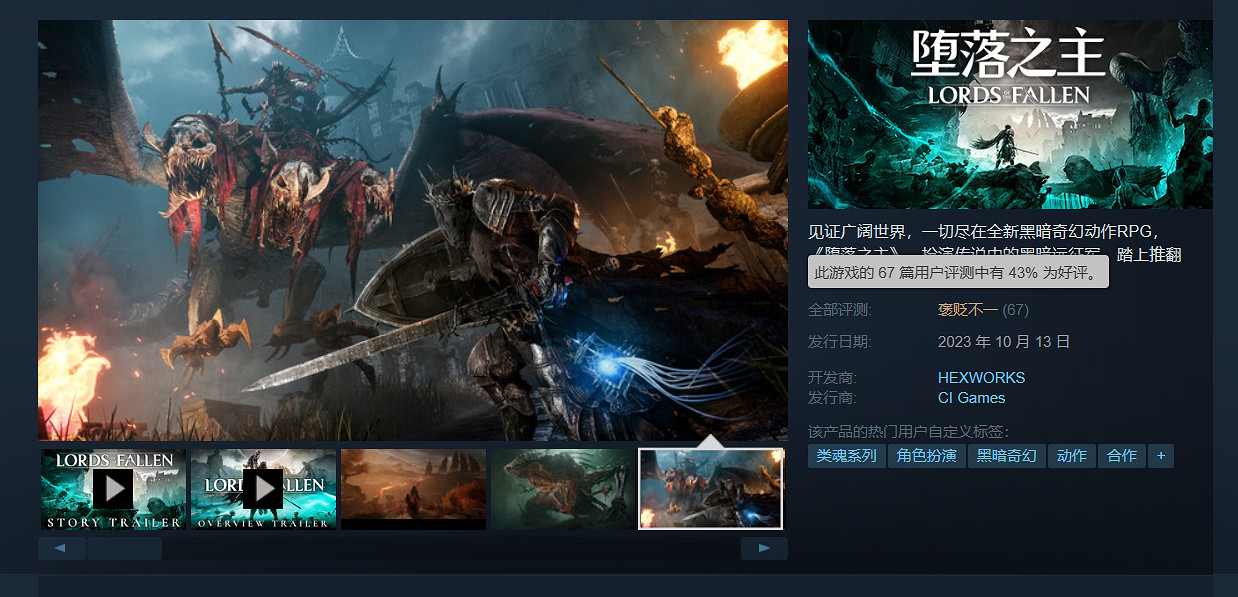Select the 合作 tag

coord(1122,456)
